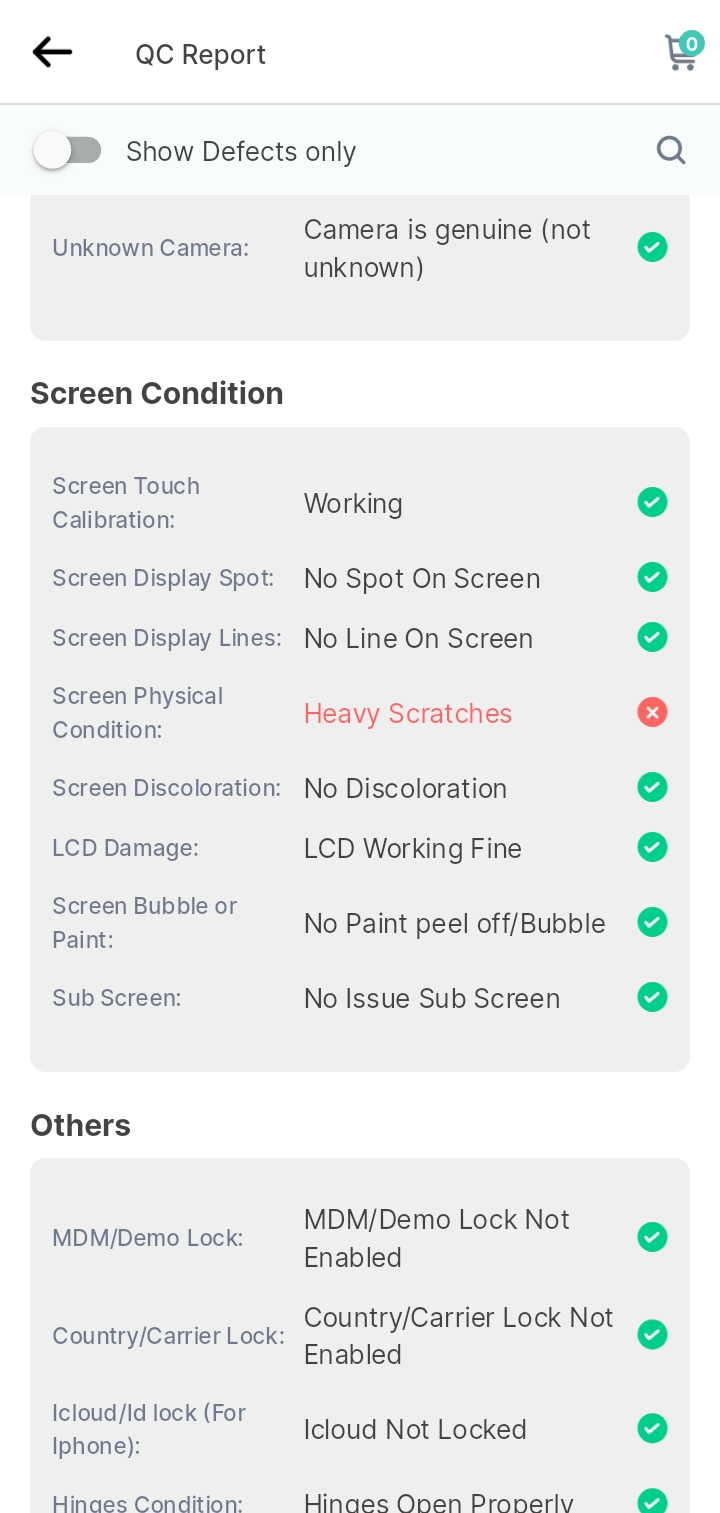Tap green check for Sub Screen
Viewport: 720px width, 1513px height.
tap(652, 997)
